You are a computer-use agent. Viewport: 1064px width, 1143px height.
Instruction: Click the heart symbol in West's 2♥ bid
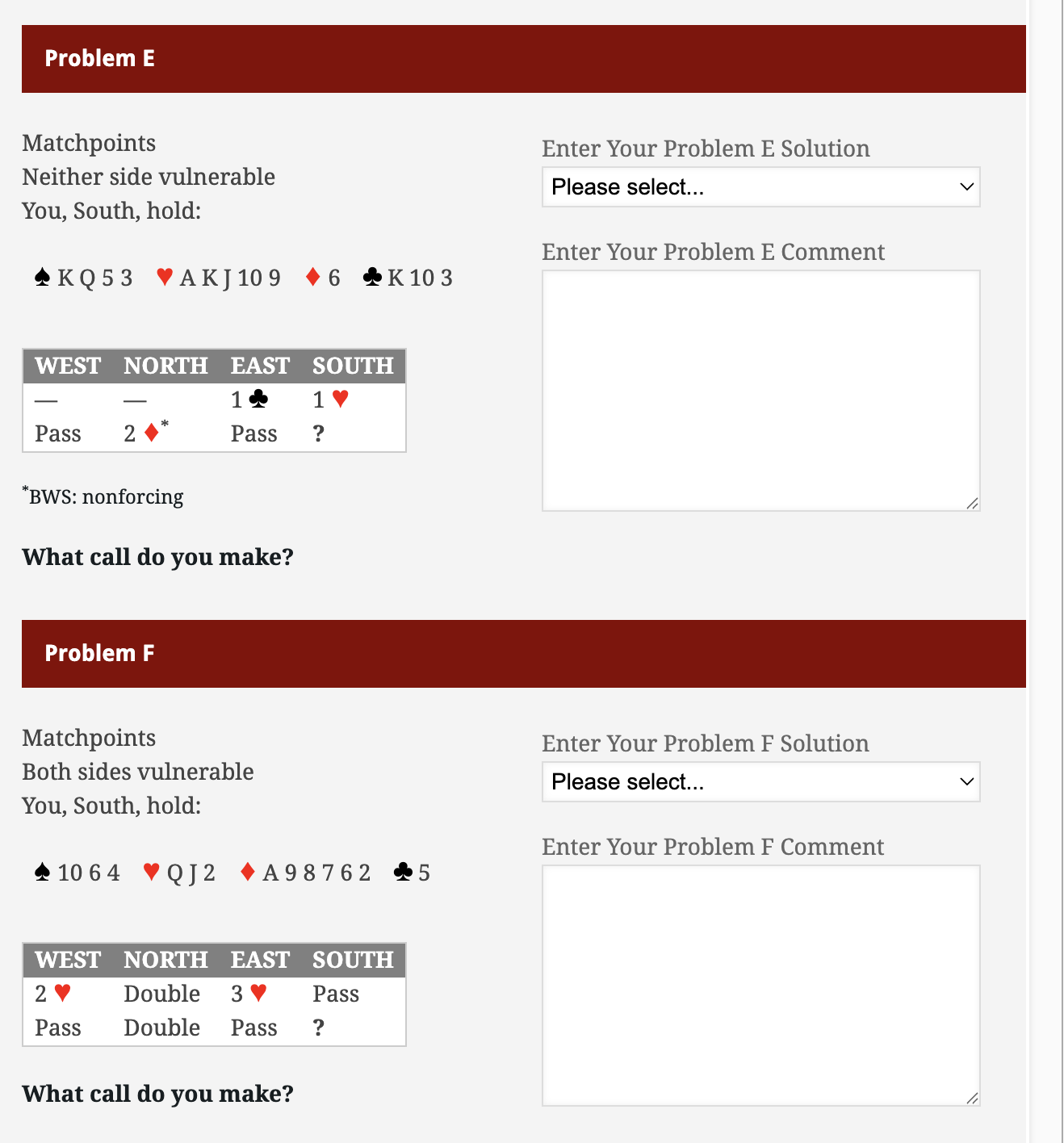coord(62,993)
